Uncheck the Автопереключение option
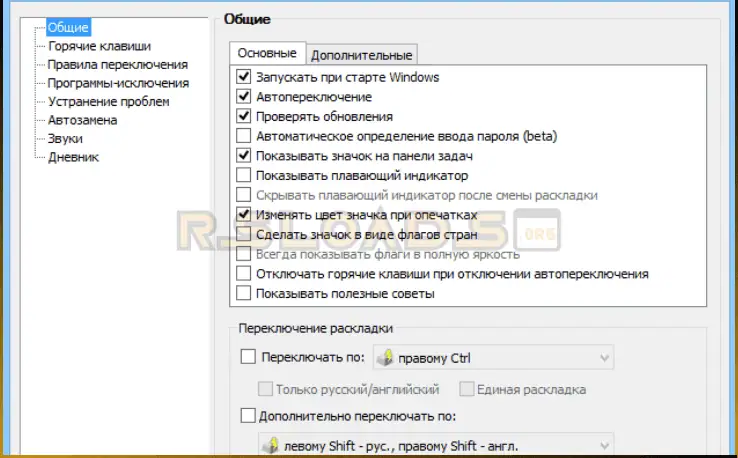Viewport: 738px width, 458px height. 243,97
